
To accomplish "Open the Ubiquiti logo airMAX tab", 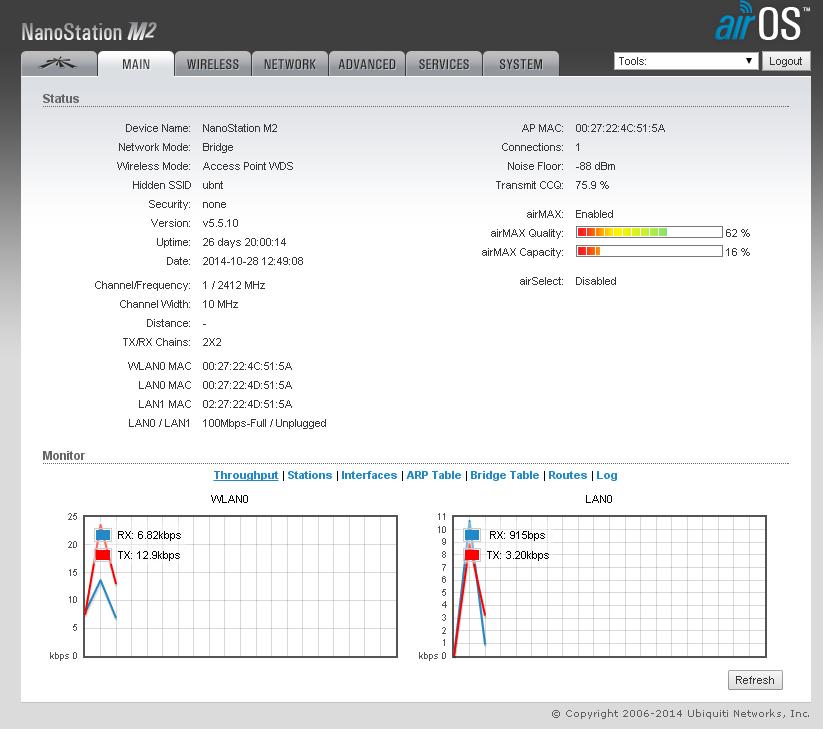I will point(59,64).
